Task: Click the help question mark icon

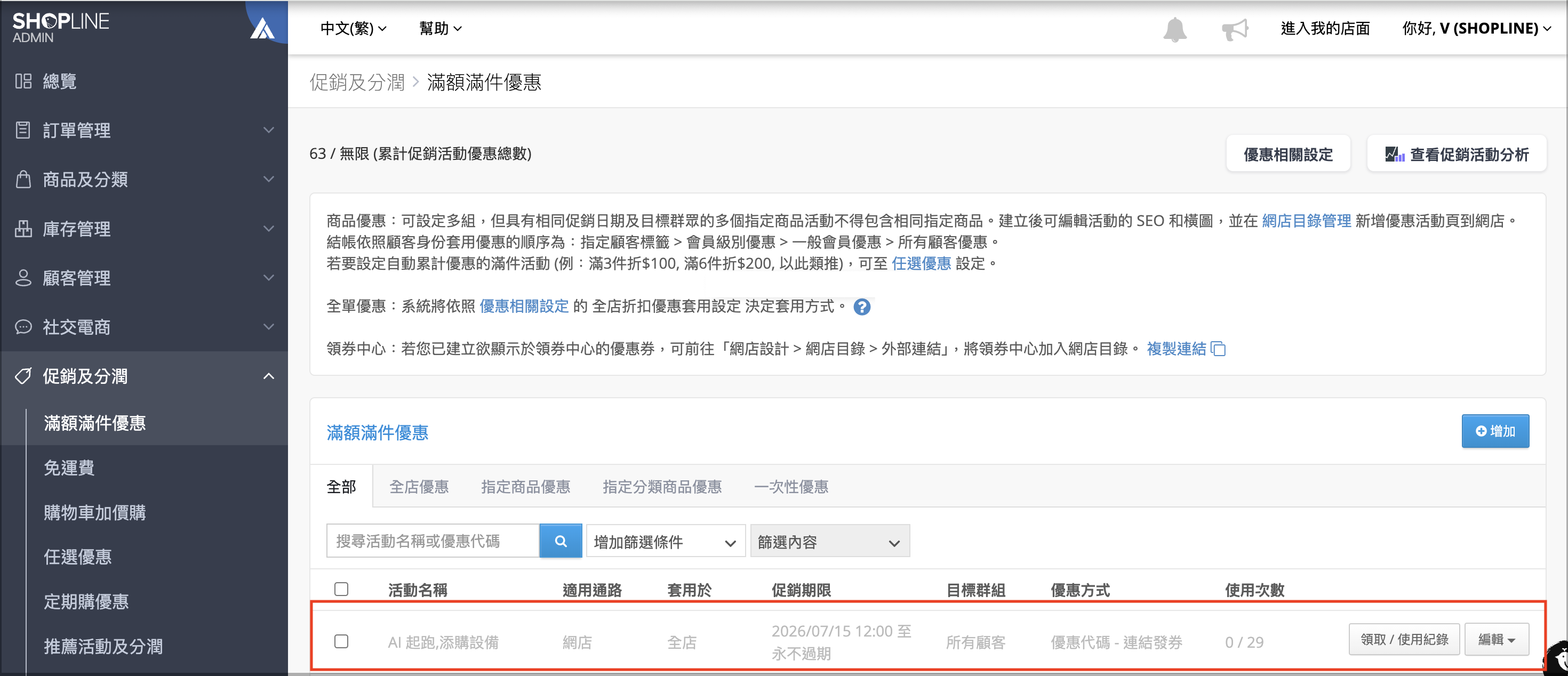Action: (861, 307)
